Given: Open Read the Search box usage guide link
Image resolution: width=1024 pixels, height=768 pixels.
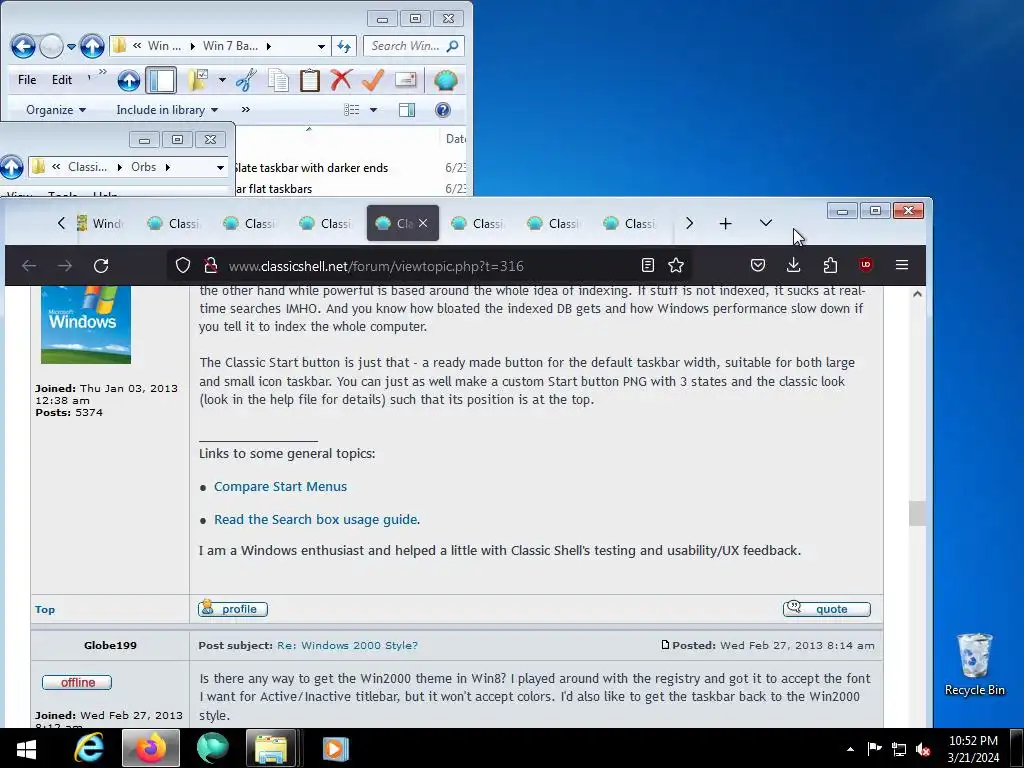Looking at the screenshot, I should coord(317,520).
